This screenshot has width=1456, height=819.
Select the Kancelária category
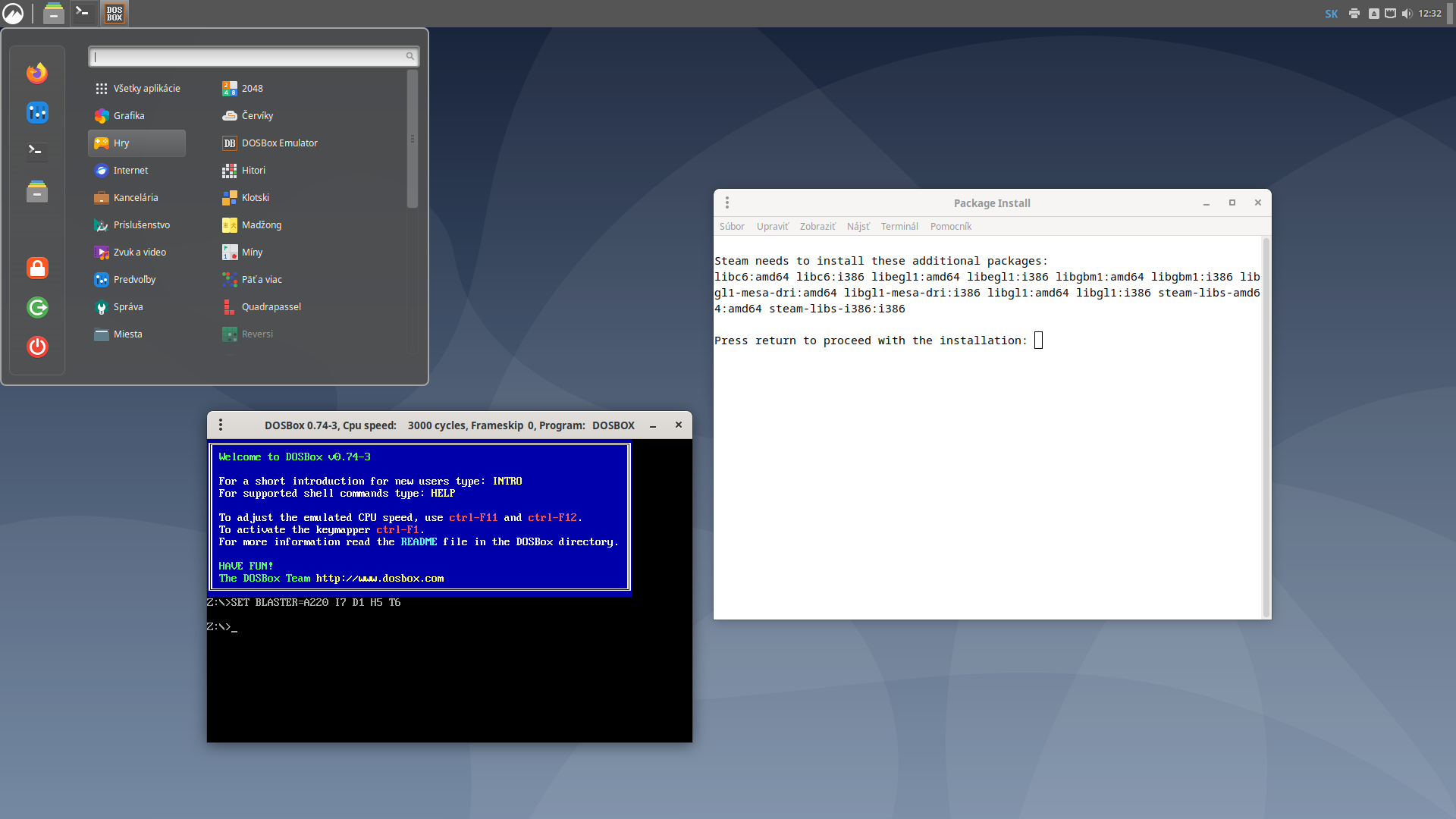(x=137, y=198)
